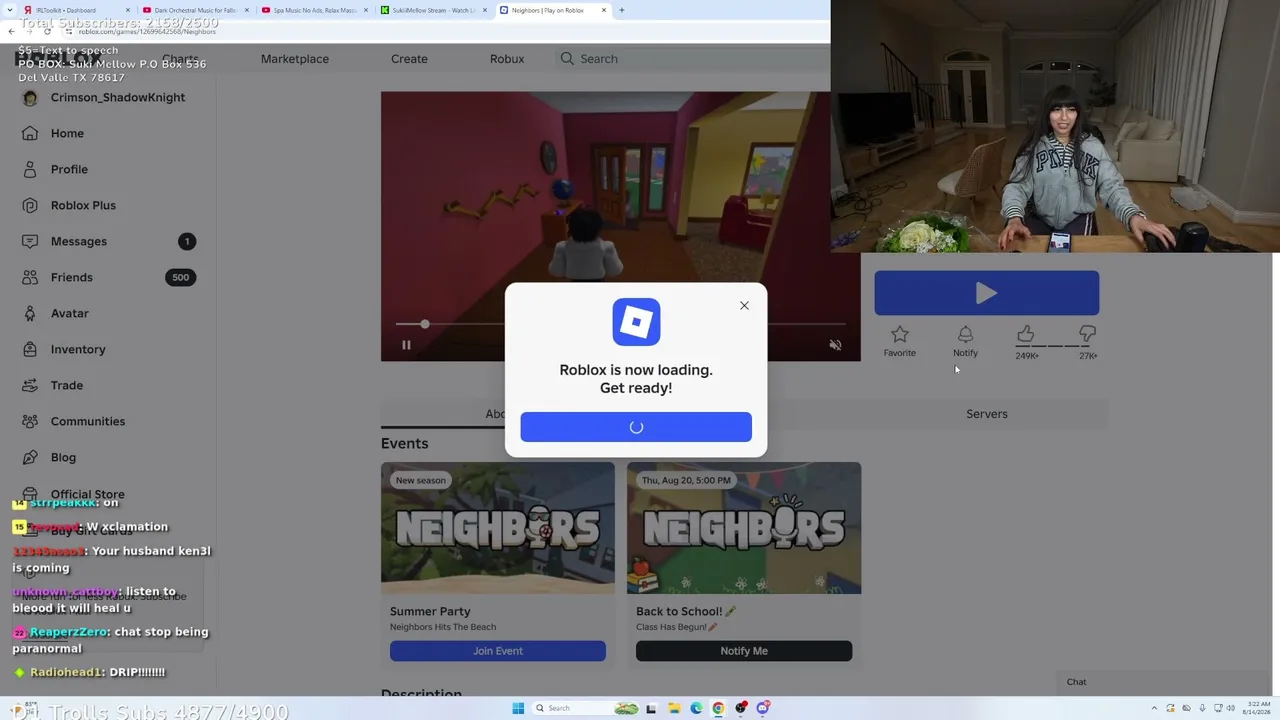Open Friends via the sidebar icon
Screen dimensions: 1280x720
(x=30, y=277)
